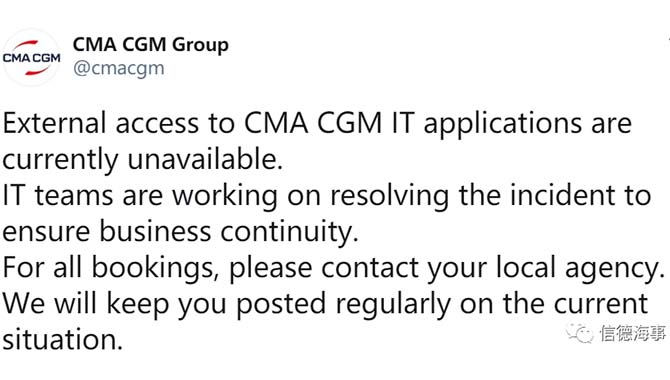Click 'For all bookings, please contact' line
This screenshot has height=380, width=670.
pyautogui.click(x=334, y=268)
